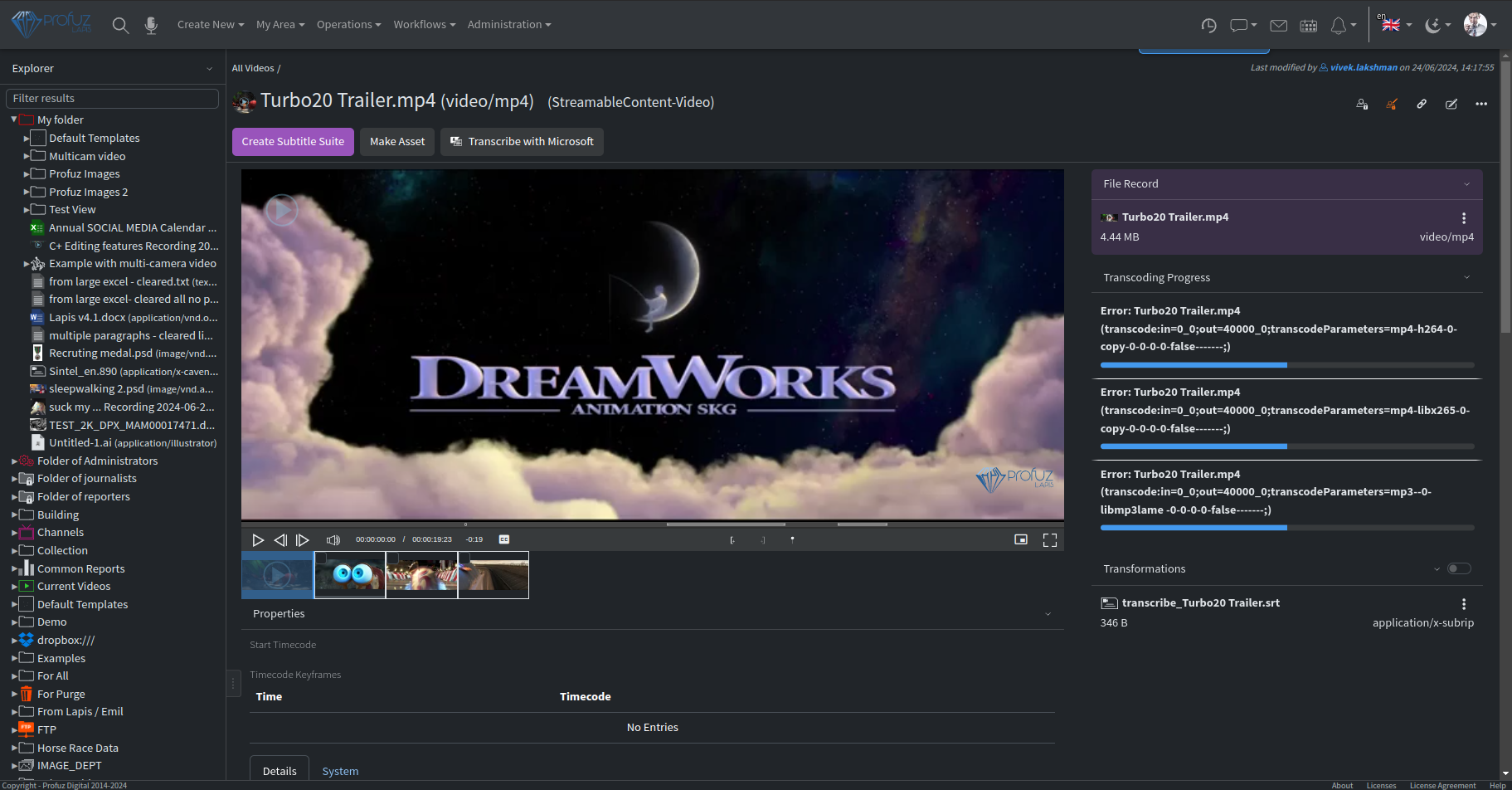Collapse the My folder tree node
Screen dimensions: 1512x790
coord(14,119)
